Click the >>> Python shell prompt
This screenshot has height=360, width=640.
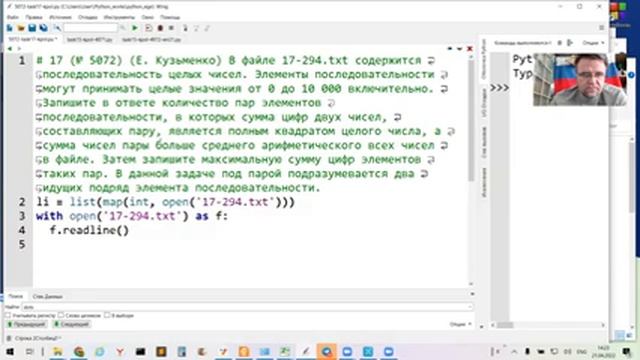(x=500, y=87)
